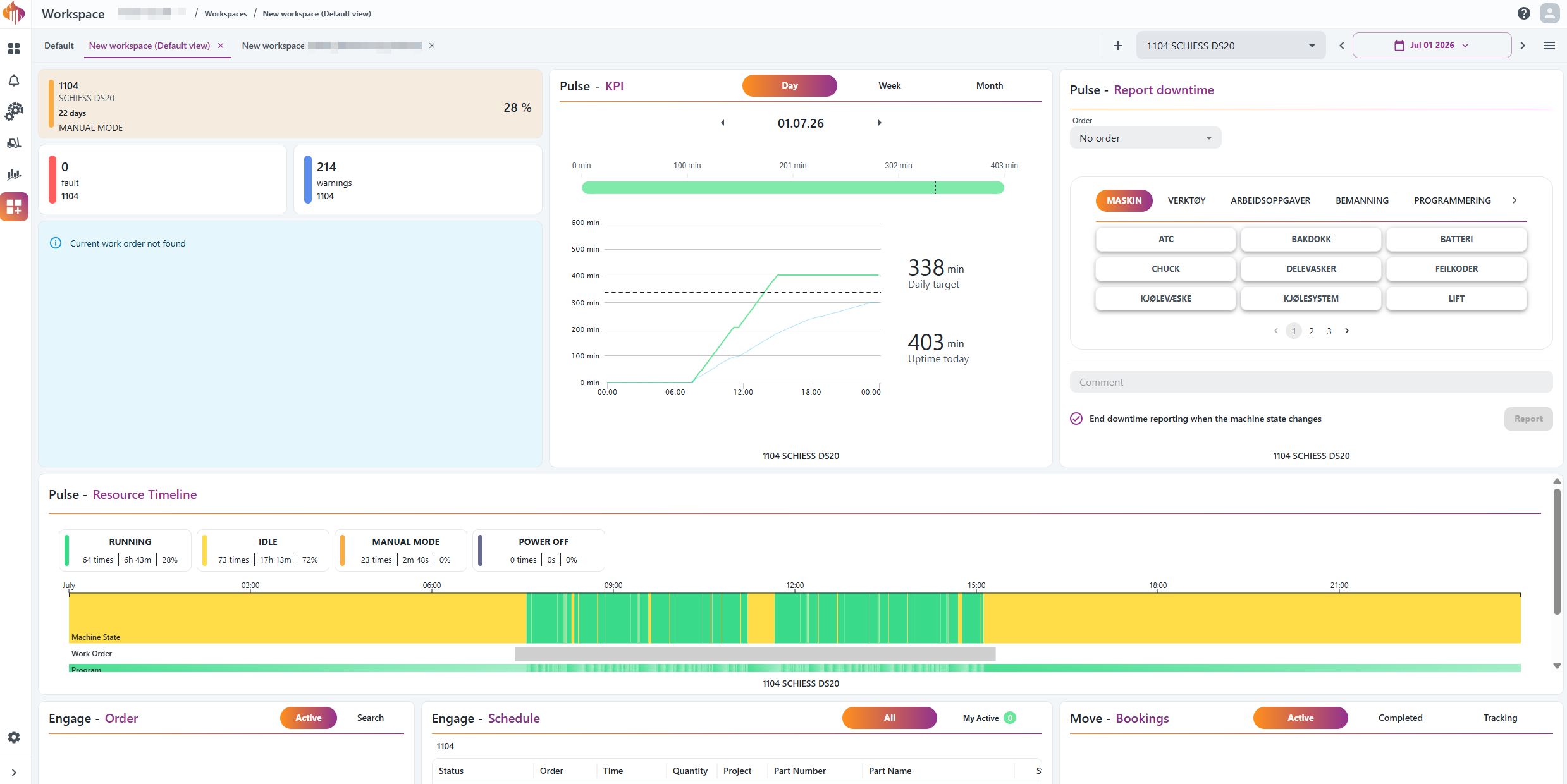Open notifications bell in sidebar
1567x784 pixels.
coord(14,81)
